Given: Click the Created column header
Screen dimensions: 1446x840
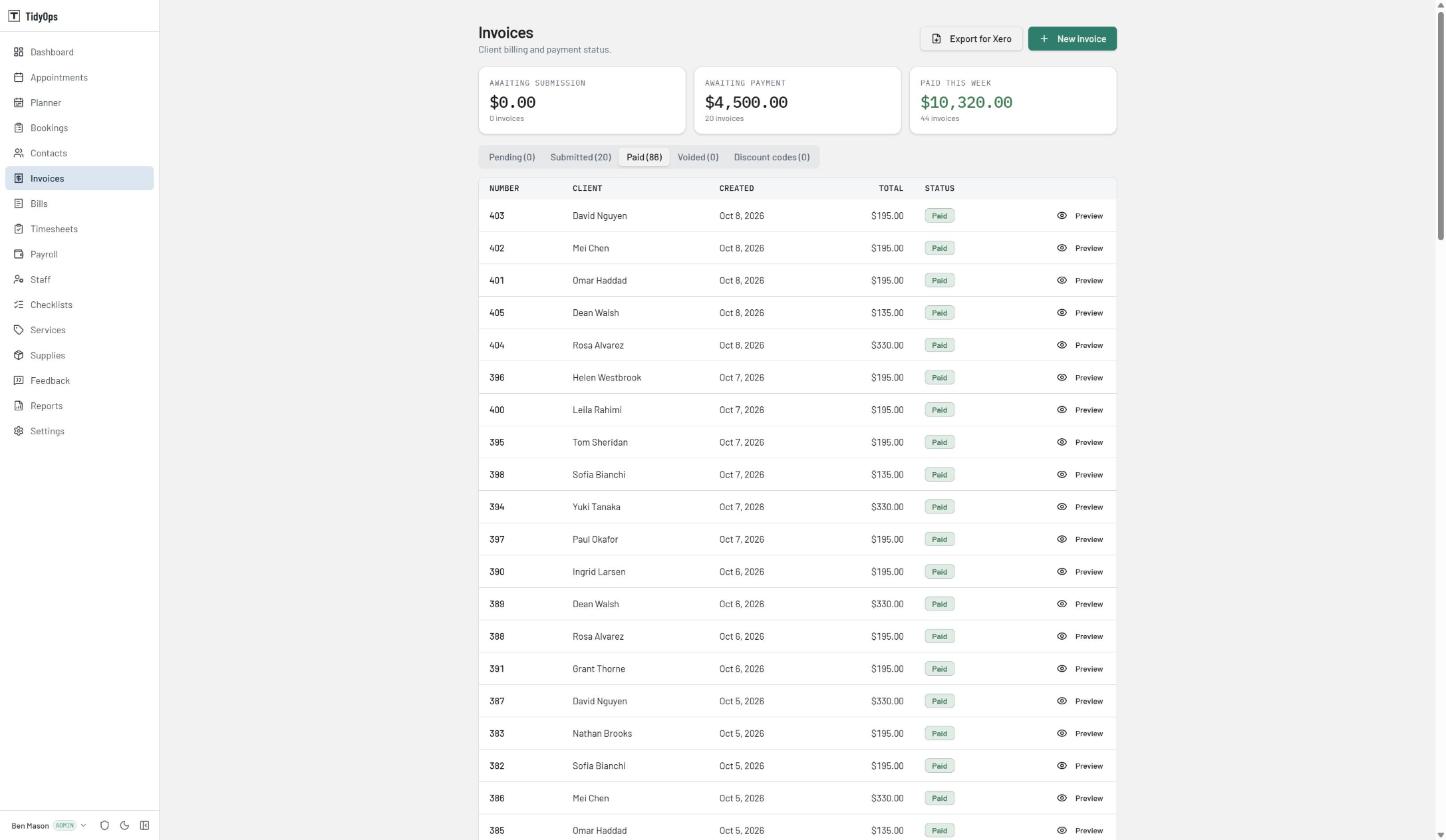Looking at the screenshot, I should click(x=737, y=188).
